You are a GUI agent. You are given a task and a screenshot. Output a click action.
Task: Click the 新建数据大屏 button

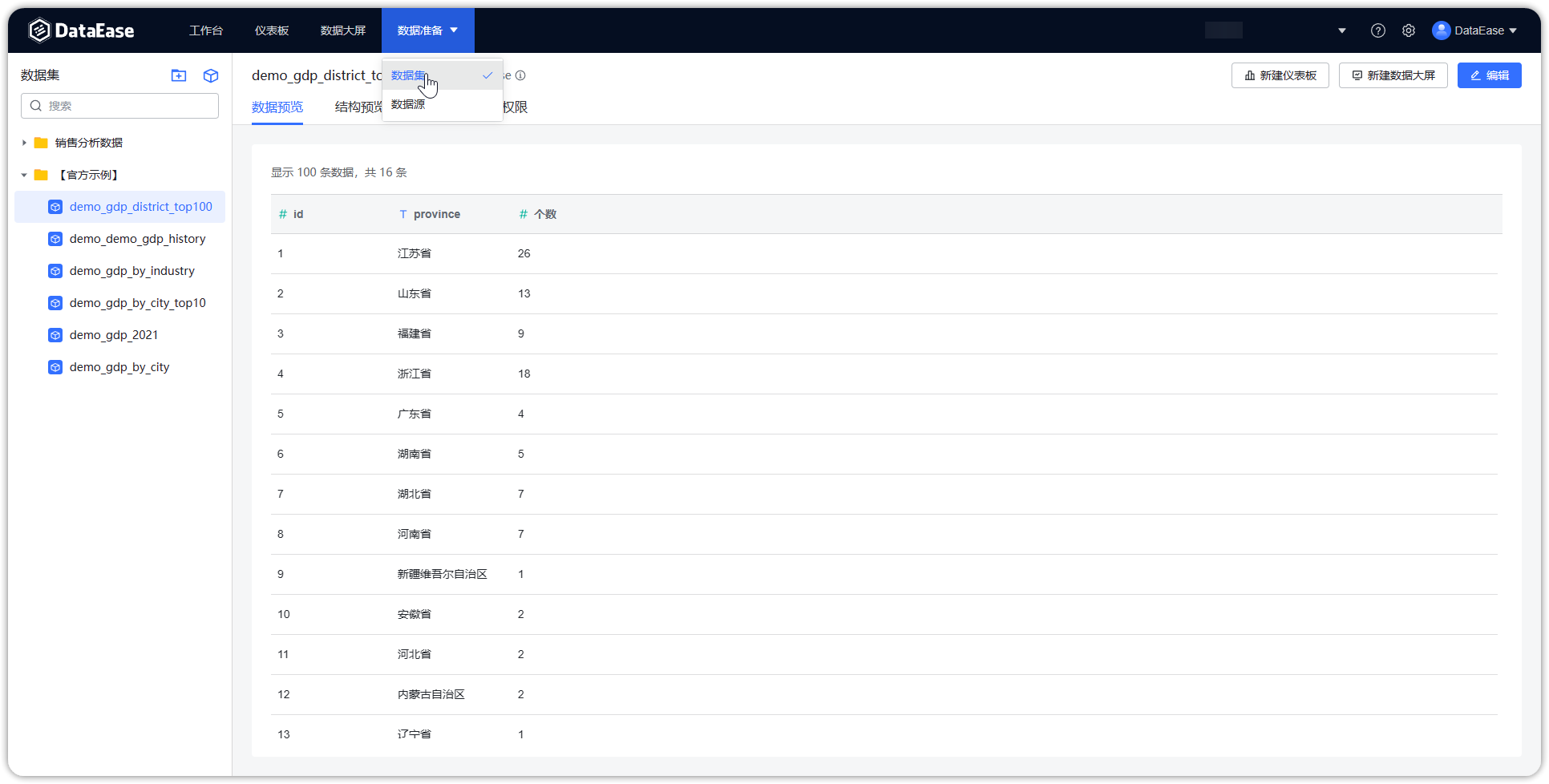coord(1393,75)
